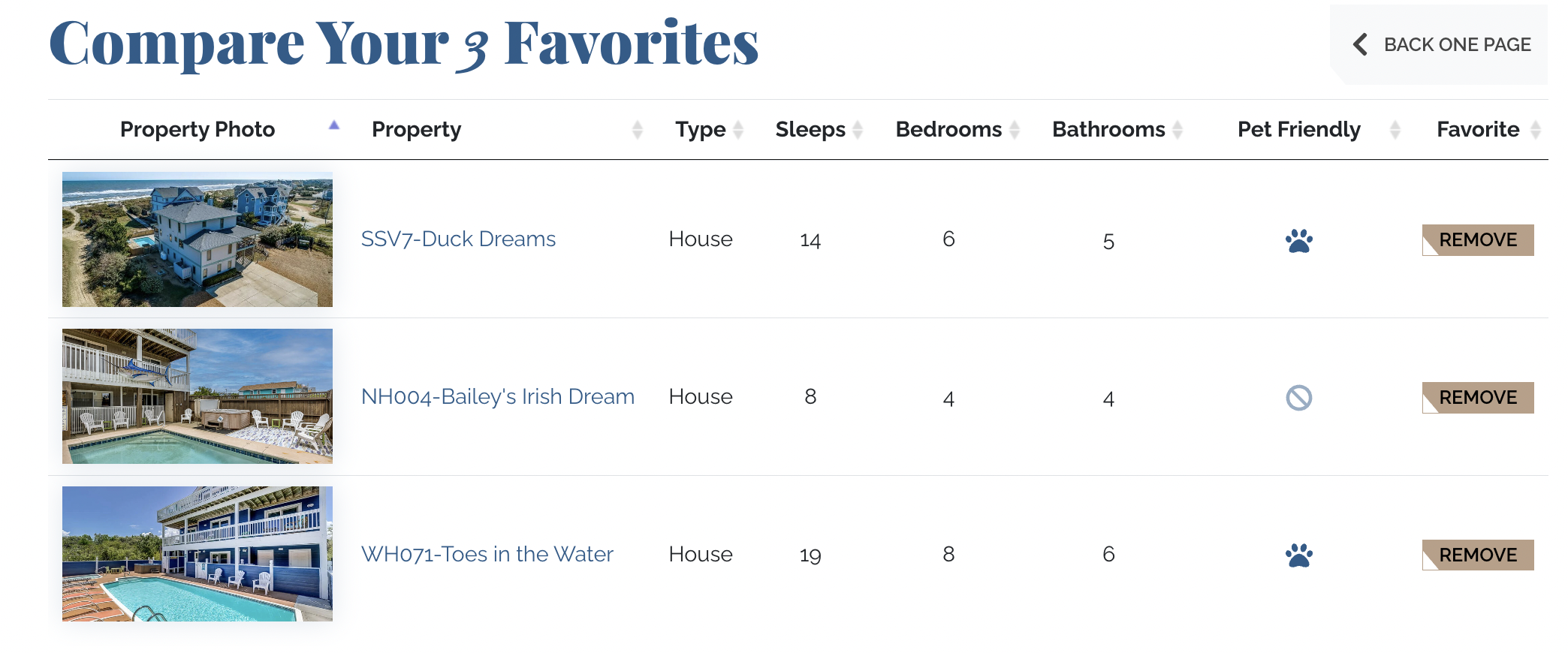Sort table by Favorite column header
Image resolution: width=1568 pixels, height=653 pixels.
click(x=1477, y=130)
